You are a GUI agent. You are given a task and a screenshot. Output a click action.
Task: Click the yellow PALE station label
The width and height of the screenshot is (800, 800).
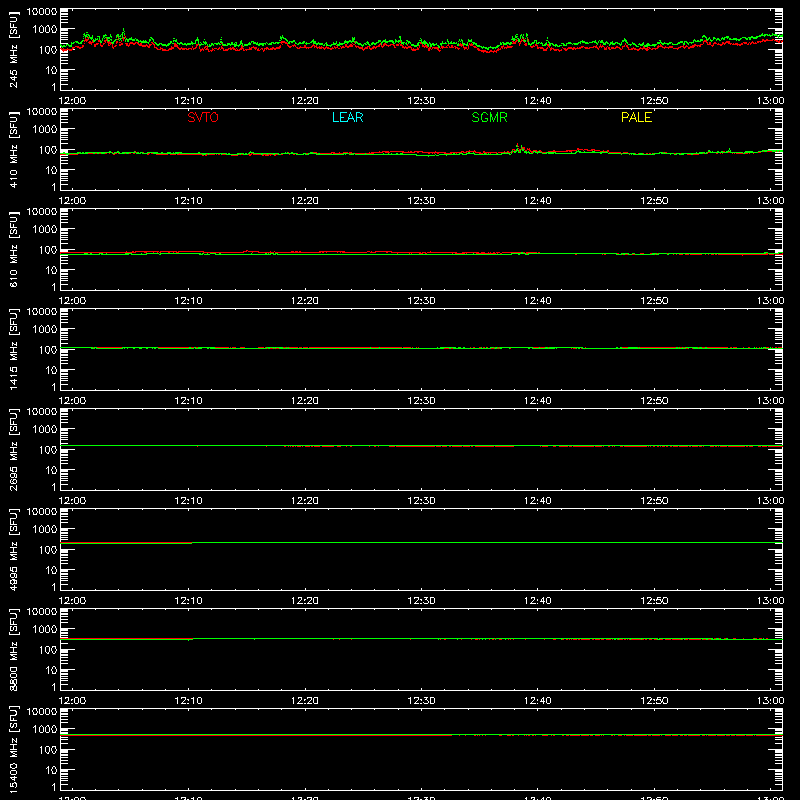click(636, 117)
